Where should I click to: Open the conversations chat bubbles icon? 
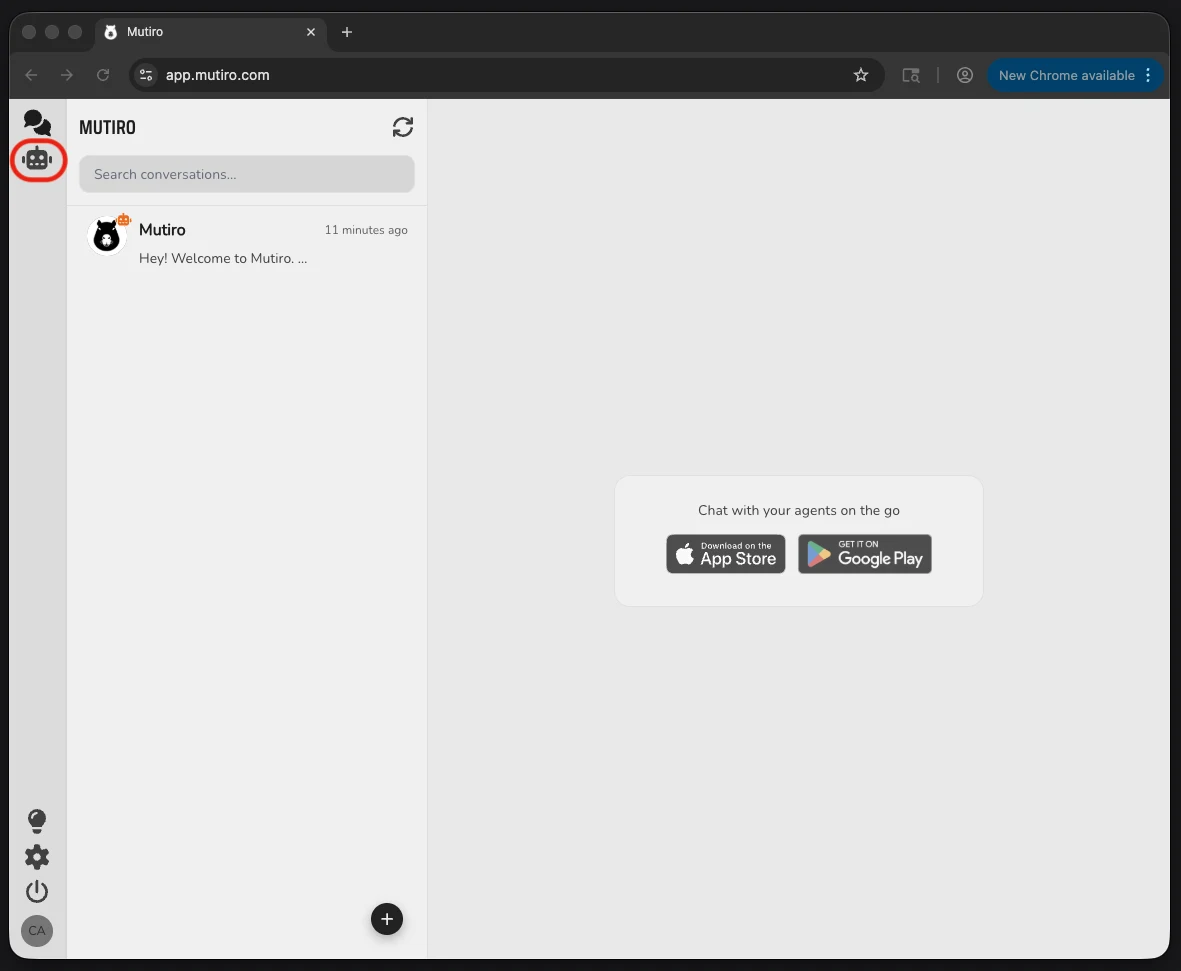[x=37, y=122]
